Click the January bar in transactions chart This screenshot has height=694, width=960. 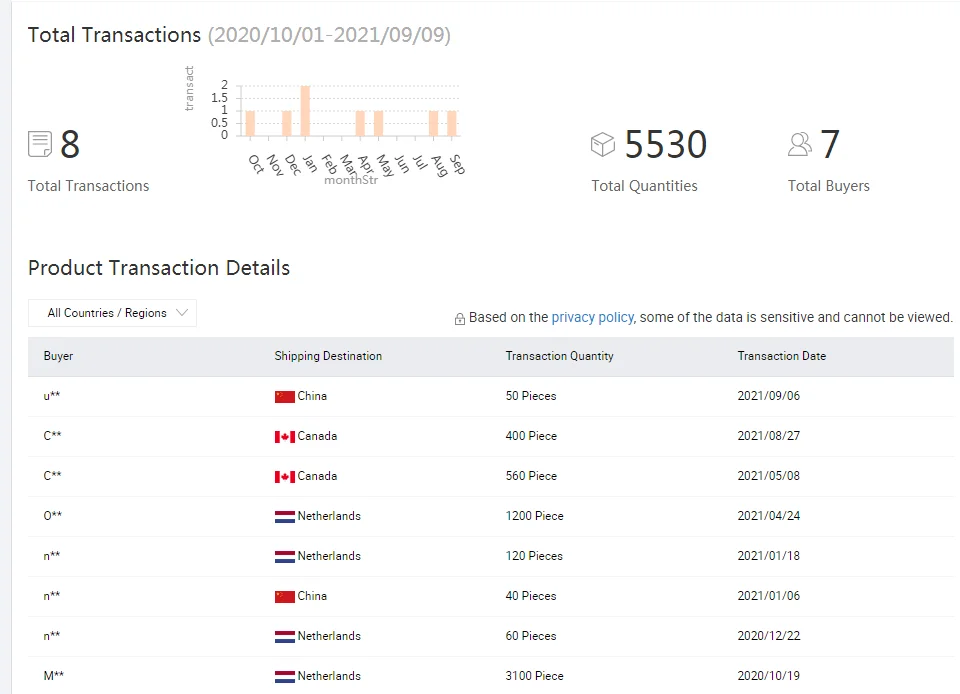(x=305, y=111)
